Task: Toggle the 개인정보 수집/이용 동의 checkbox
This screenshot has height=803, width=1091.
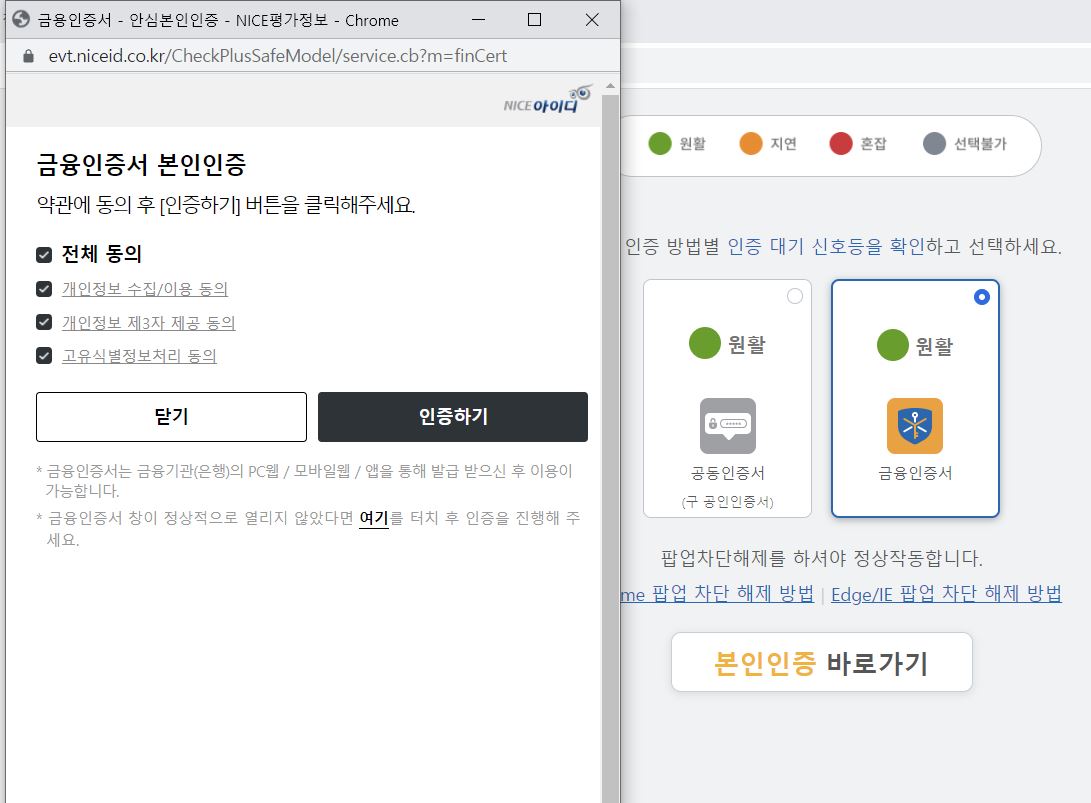Action: (44, 289)
